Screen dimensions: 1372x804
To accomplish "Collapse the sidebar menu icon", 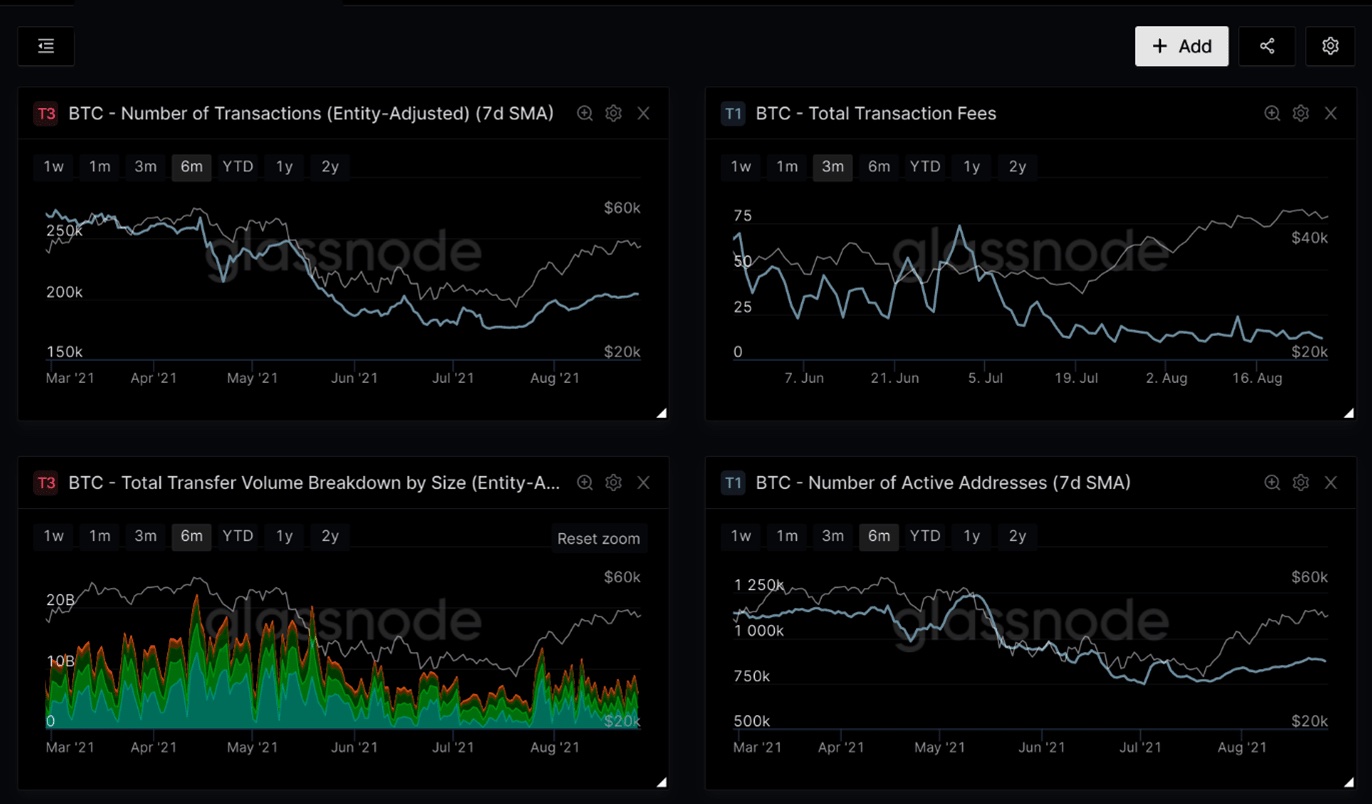I will [x=46, y=46].
